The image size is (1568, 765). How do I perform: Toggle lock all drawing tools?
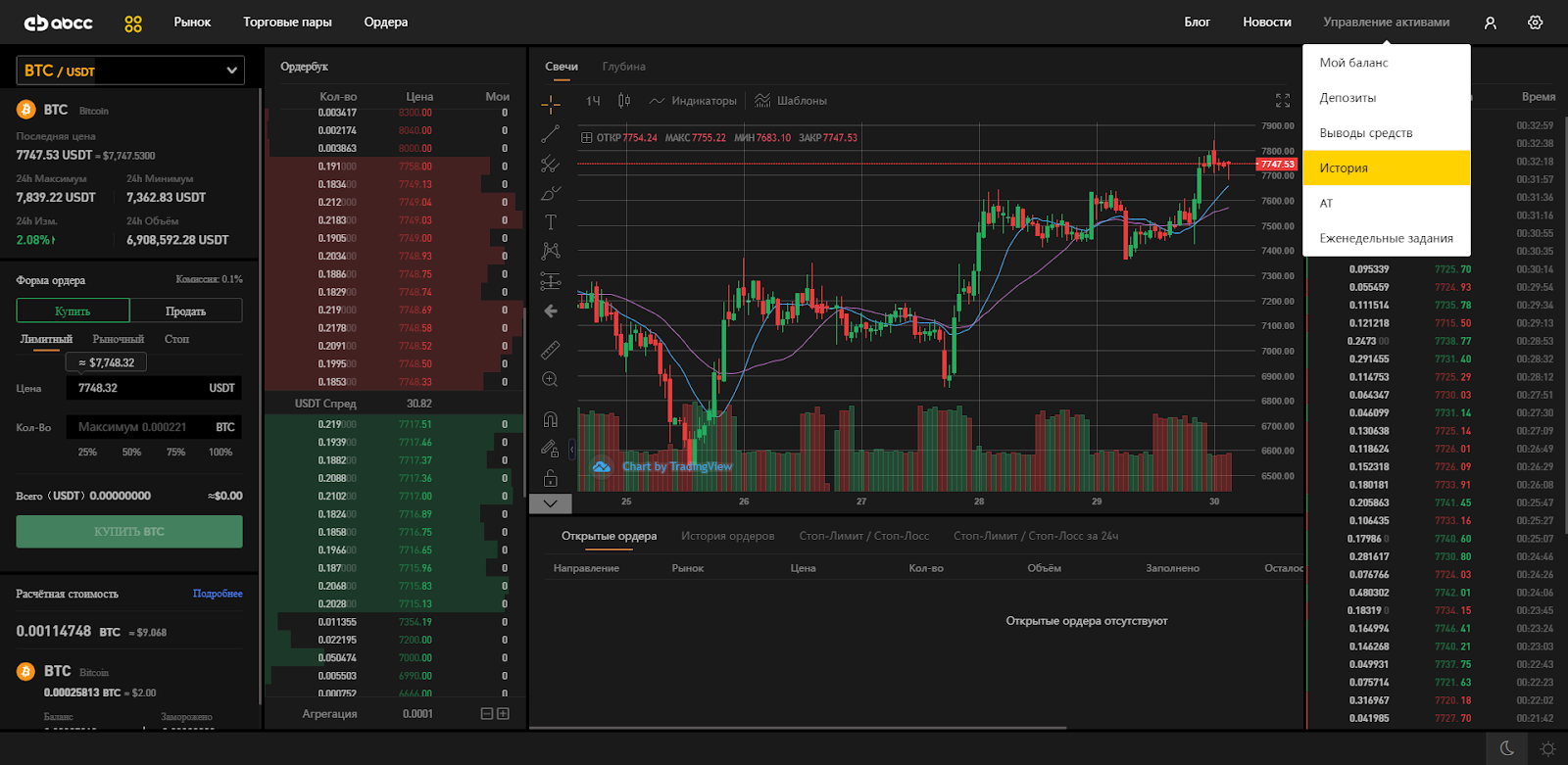coord(551,478)
